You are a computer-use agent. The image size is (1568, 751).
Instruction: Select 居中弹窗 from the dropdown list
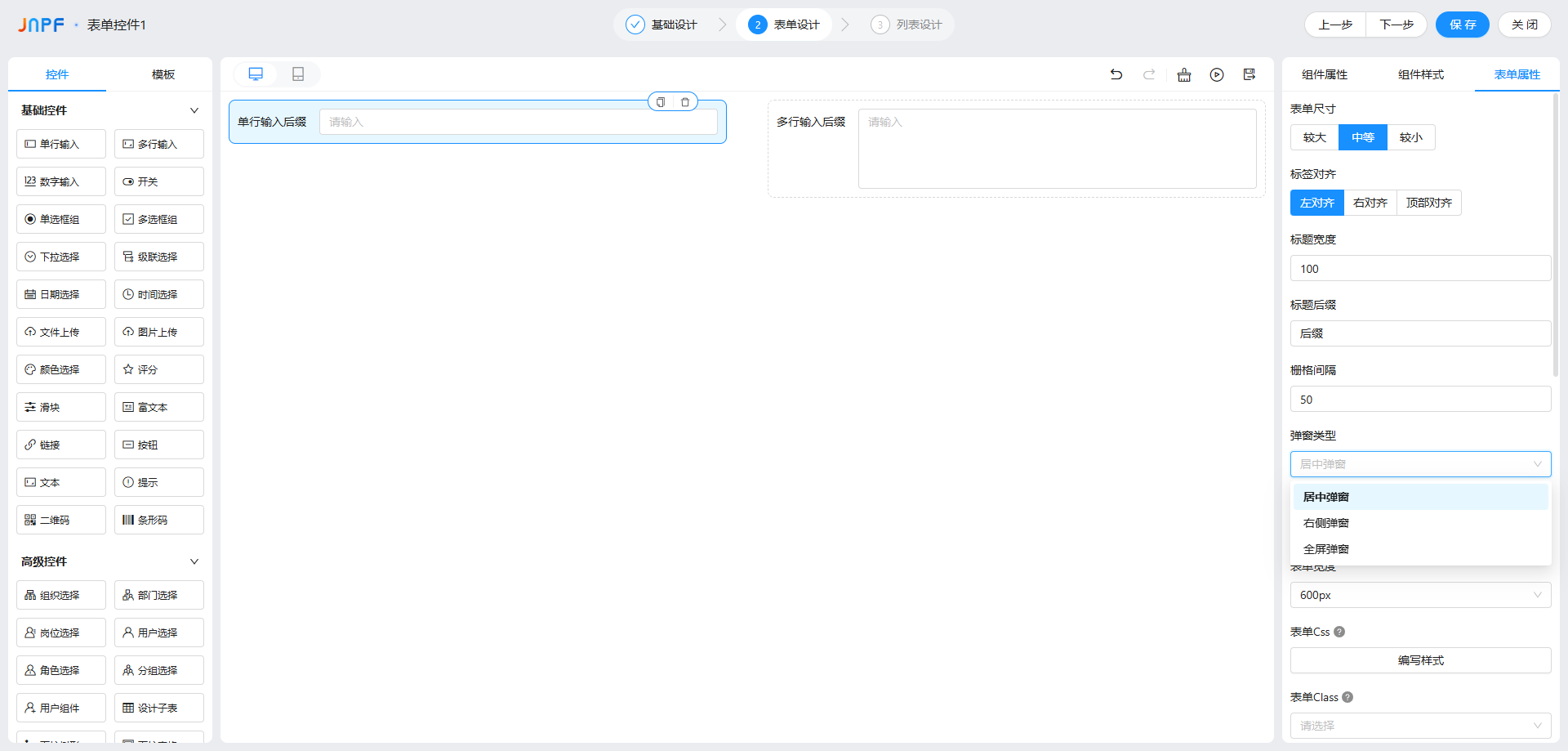click(x=1421, y=497)
